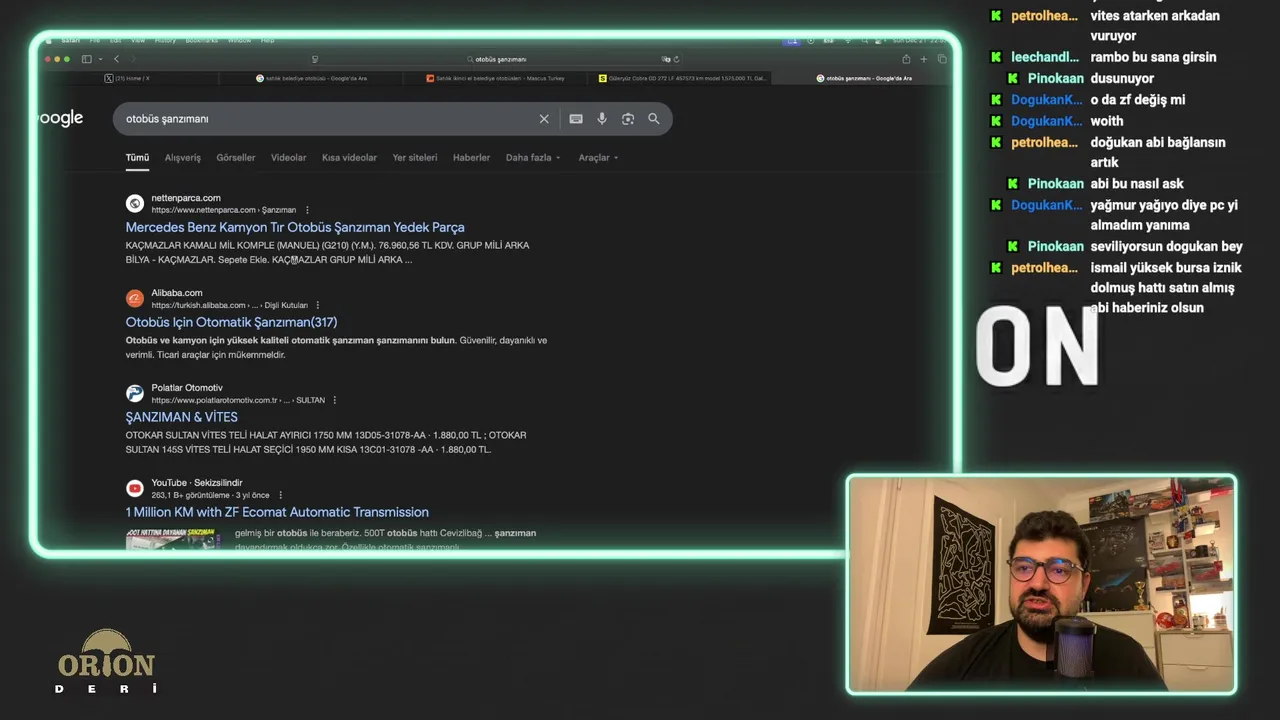Image resolution: width=1280 pixels, height=720 pixels.
Task: Switch to the Kısa videolar search tab
Action: [349, 158]
